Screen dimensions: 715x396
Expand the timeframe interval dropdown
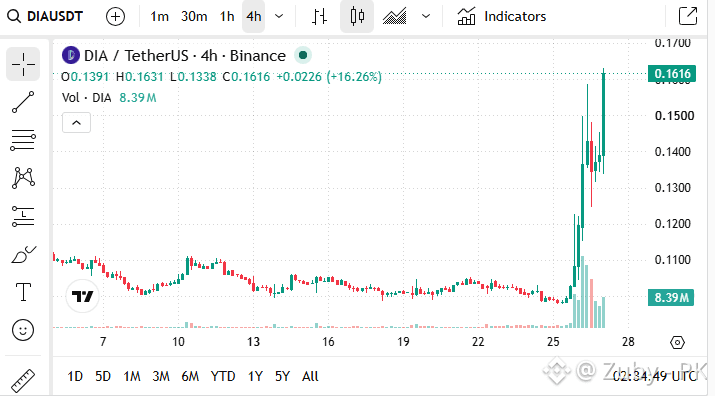point(279,16)
